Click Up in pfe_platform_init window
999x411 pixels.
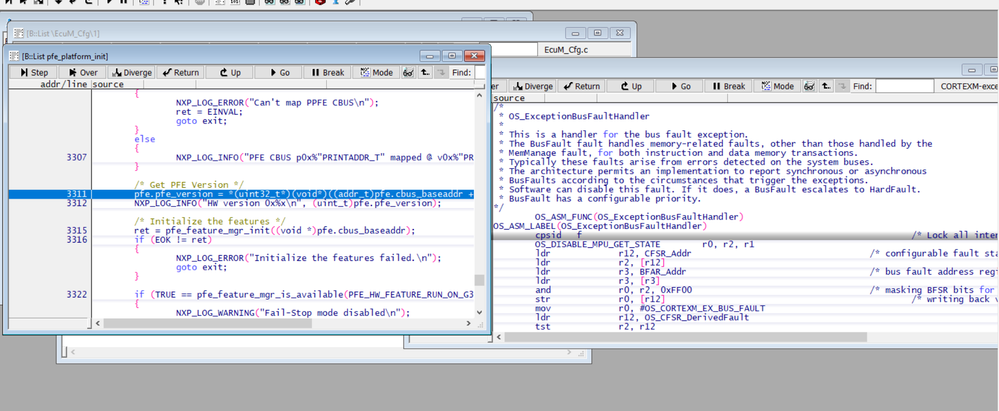(x=229, y=73)
